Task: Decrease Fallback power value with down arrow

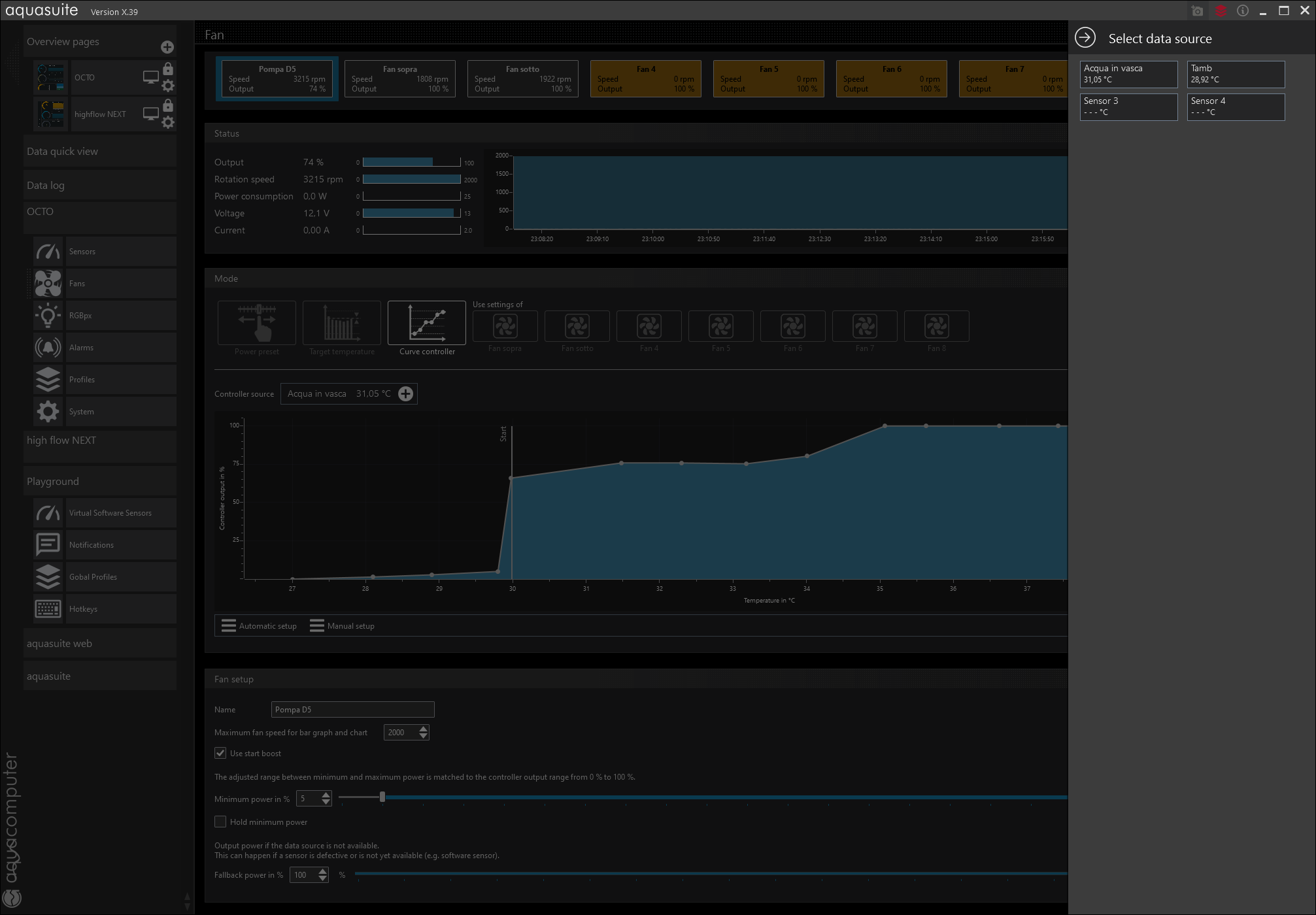Action: click(323, 878)
